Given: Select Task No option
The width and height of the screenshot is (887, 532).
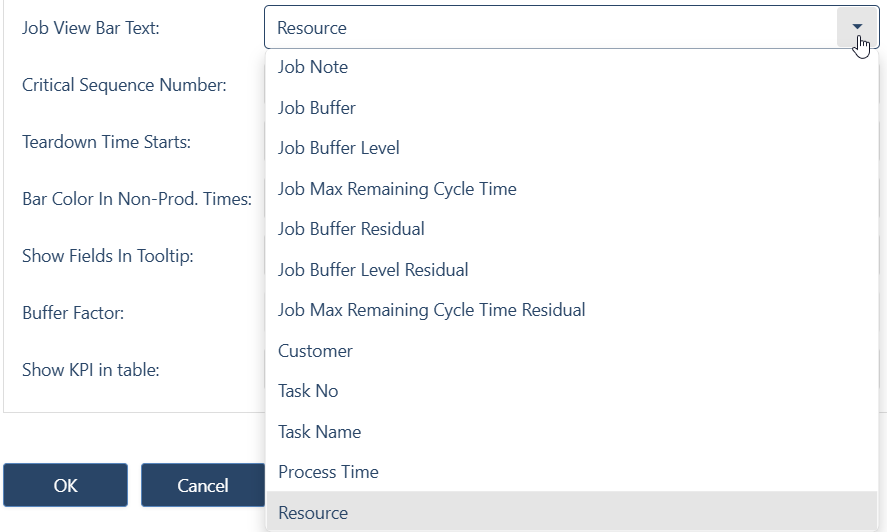Looking at the screenshot, I should (x=572, y=391).
